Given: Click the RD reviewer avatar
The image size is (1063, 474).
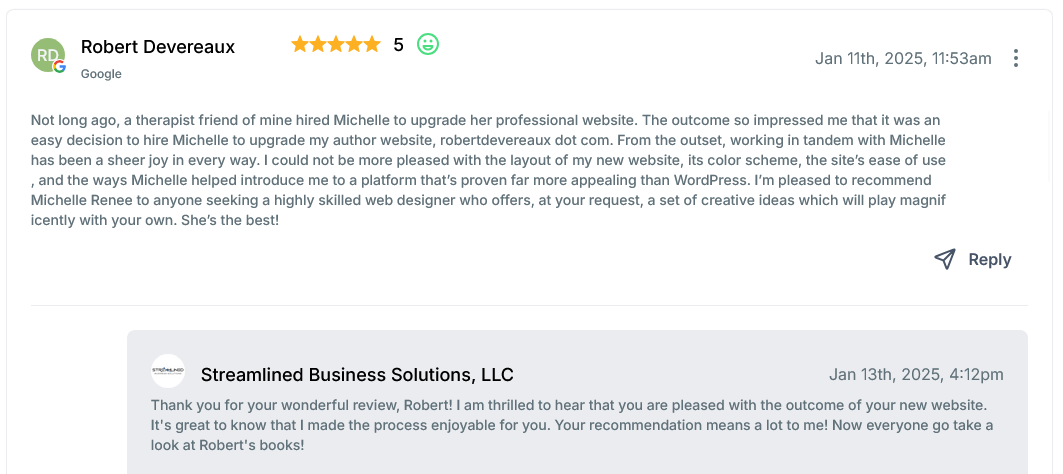Looking at the screenshot, I should point(48,55).
